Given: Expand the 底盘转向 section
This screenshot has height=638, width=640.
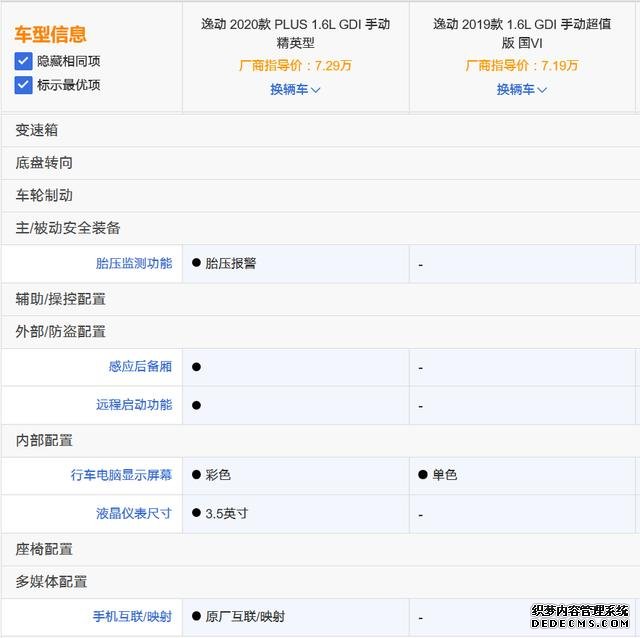Looking at the screenshot, I should coord(320,163).
